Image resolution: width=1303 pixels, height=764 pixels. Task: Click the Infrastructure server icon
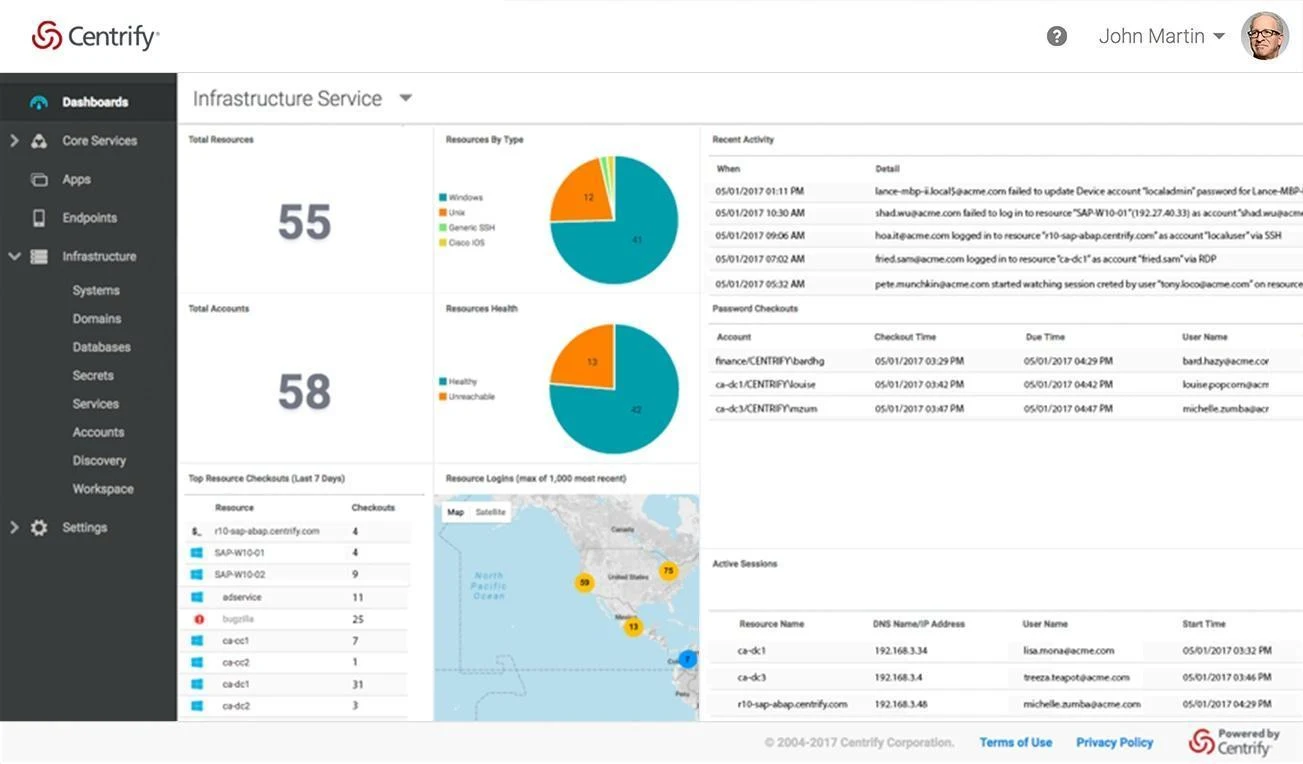[39, 257]
